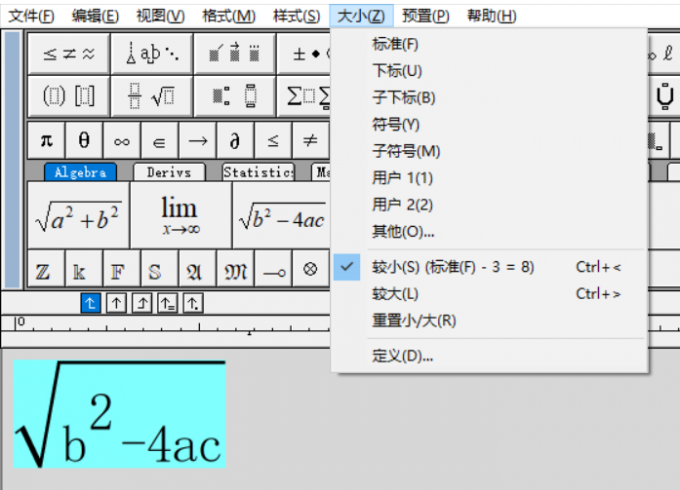Toggle the checked 较小(S) smaller size option
The height and width of the screenshot is (490, 680).
tap(489, 267)
